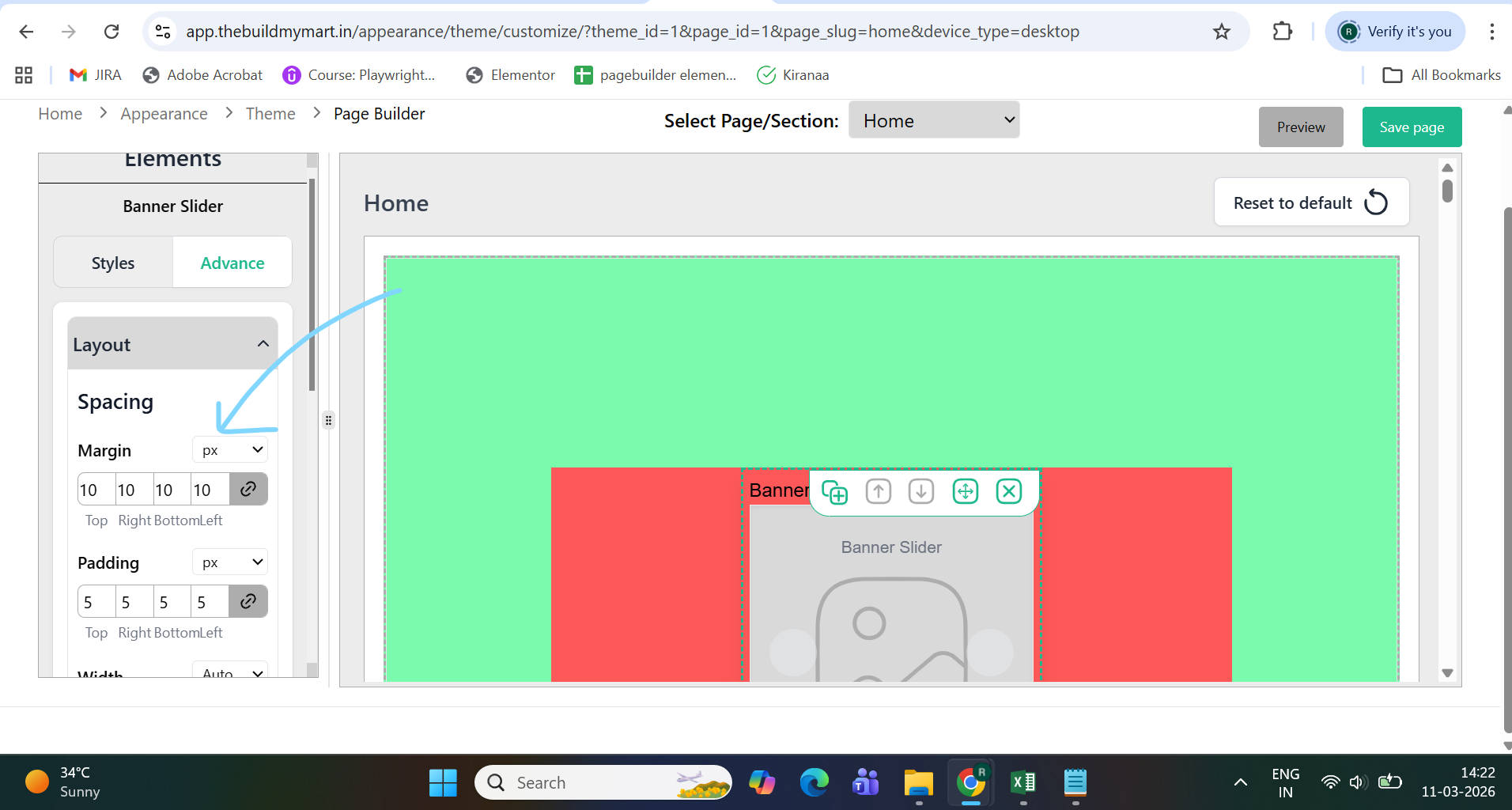This screenshot has width=1512, height=810.
Task: Open Microsoft Teams from taskbar
Action: 866,783
